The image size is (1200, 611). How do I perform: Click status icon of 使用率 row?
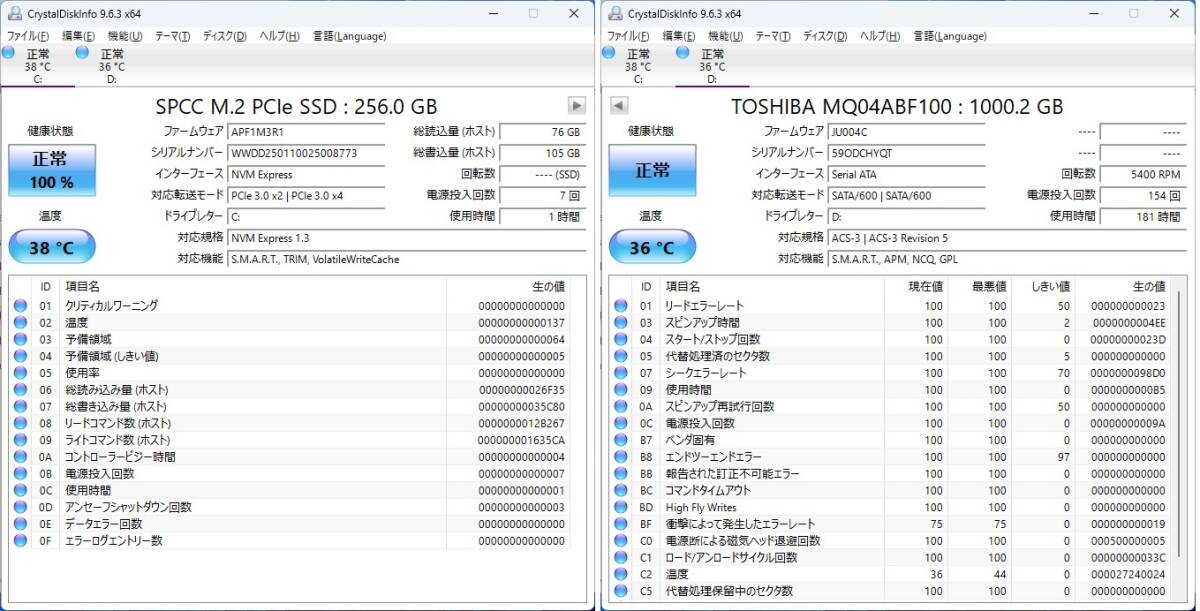pyautogui.click(x=20, y=373)
